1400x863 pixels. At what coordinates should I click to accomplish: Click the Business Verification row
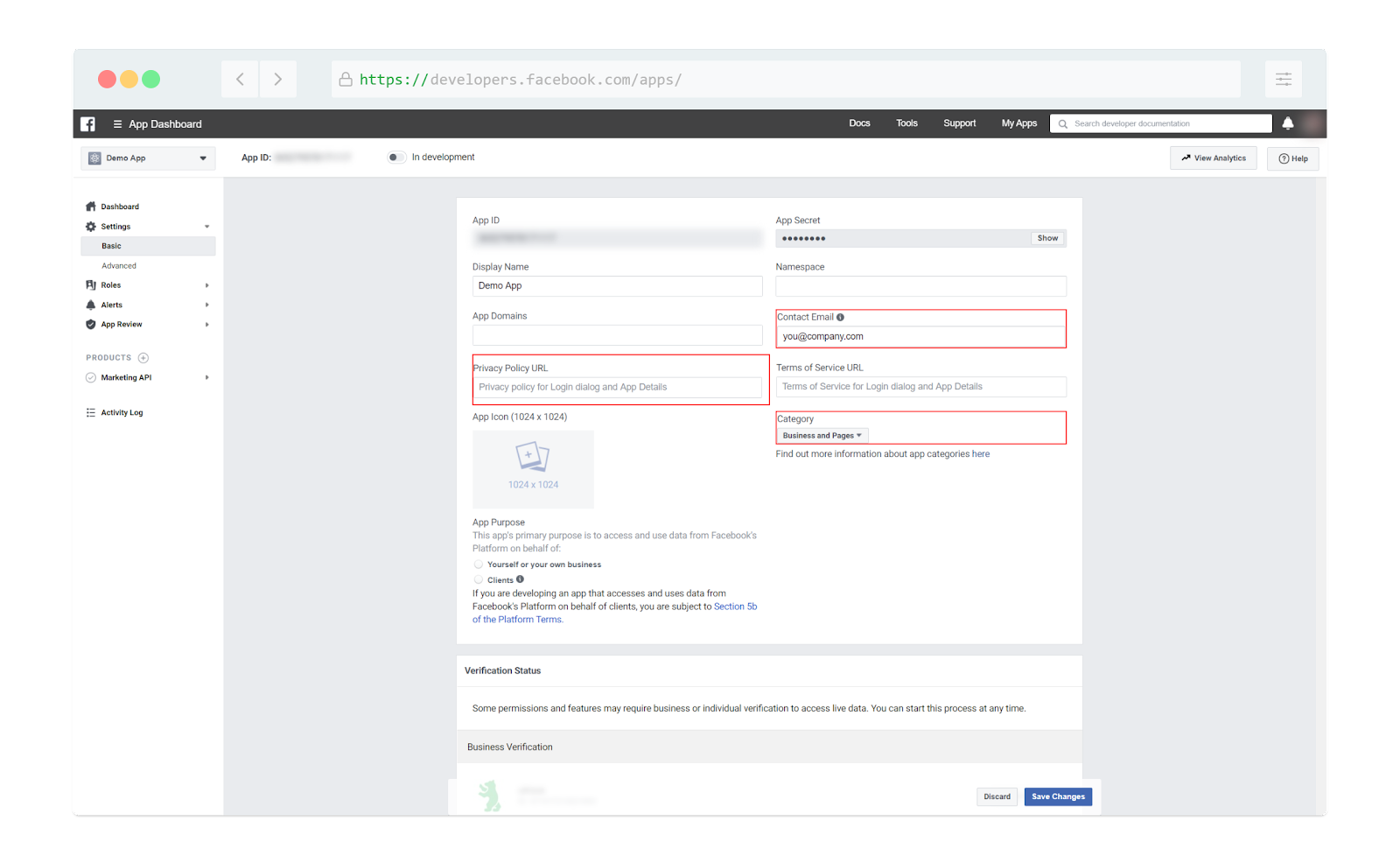point(769,747)
